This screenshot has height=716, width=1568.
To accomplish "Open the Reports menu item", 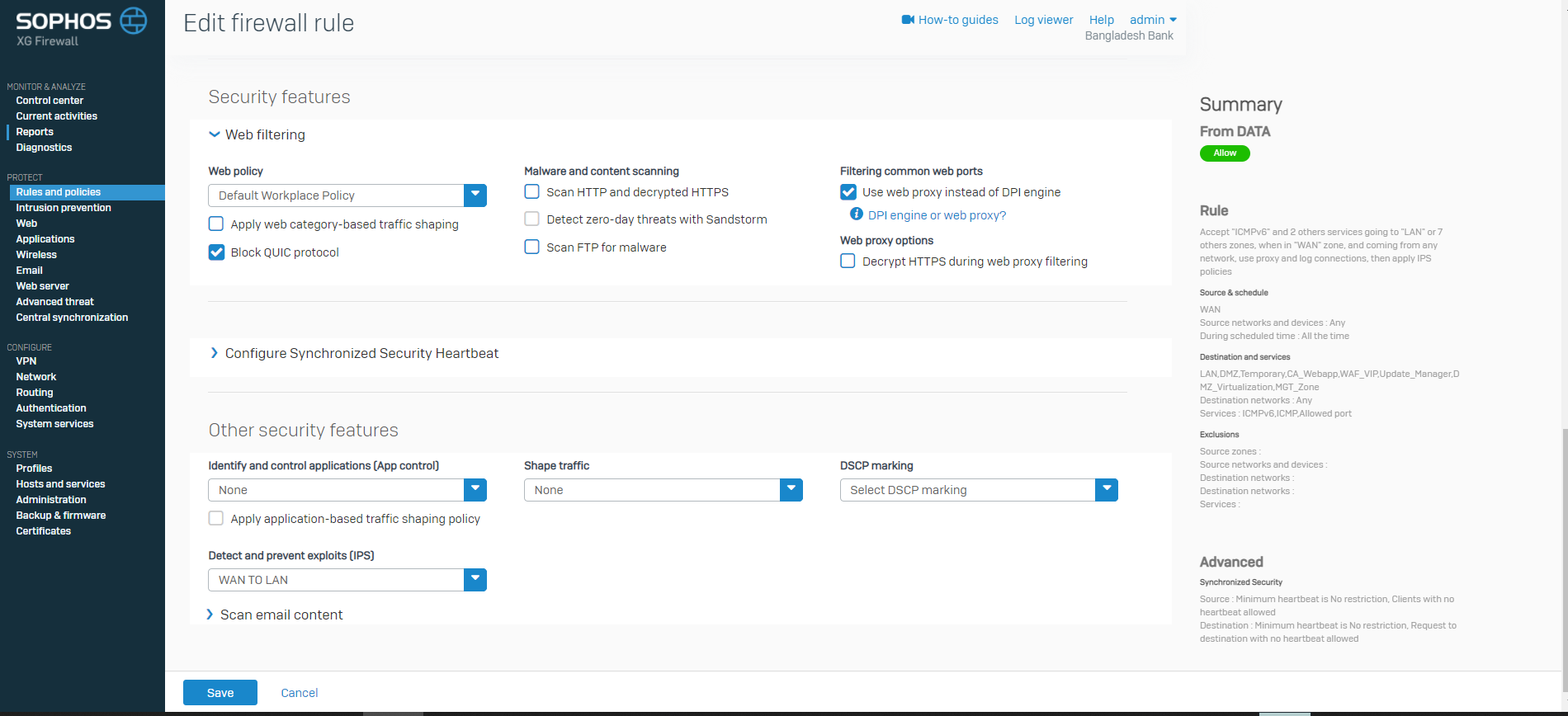I will coord(35,132).
